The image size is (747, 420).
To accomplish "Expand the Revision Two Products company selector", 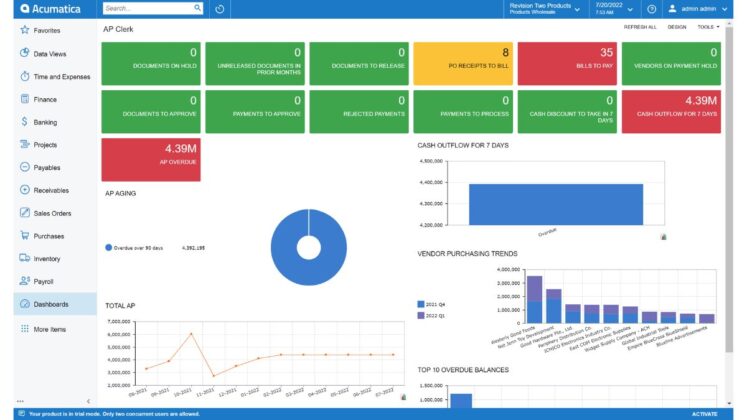I will pos(544,9).
